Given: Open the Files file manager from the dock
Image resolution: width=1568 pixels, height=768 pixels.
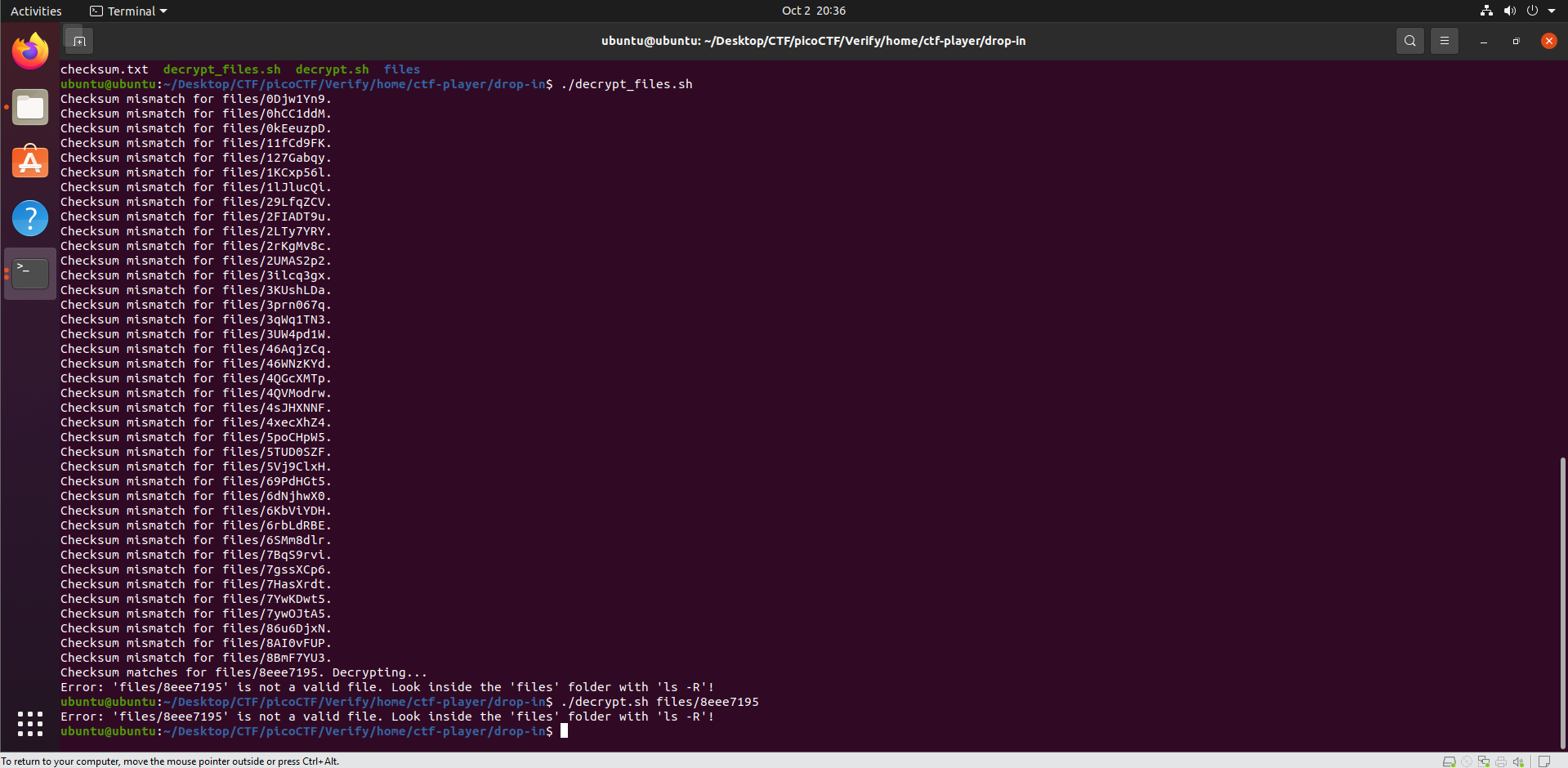Looking at the screenshot, I should click(x=29, y=107).
